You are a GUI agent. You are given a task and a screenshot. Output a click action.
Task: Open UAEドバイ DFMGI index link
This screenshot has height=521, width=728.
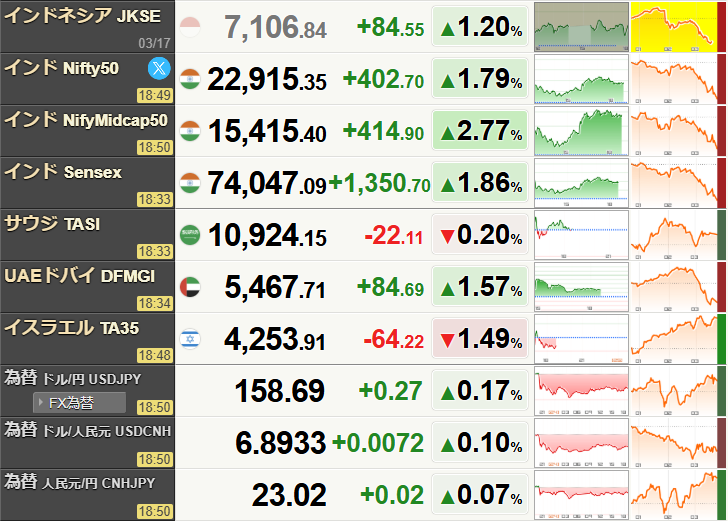pos(79,276)
